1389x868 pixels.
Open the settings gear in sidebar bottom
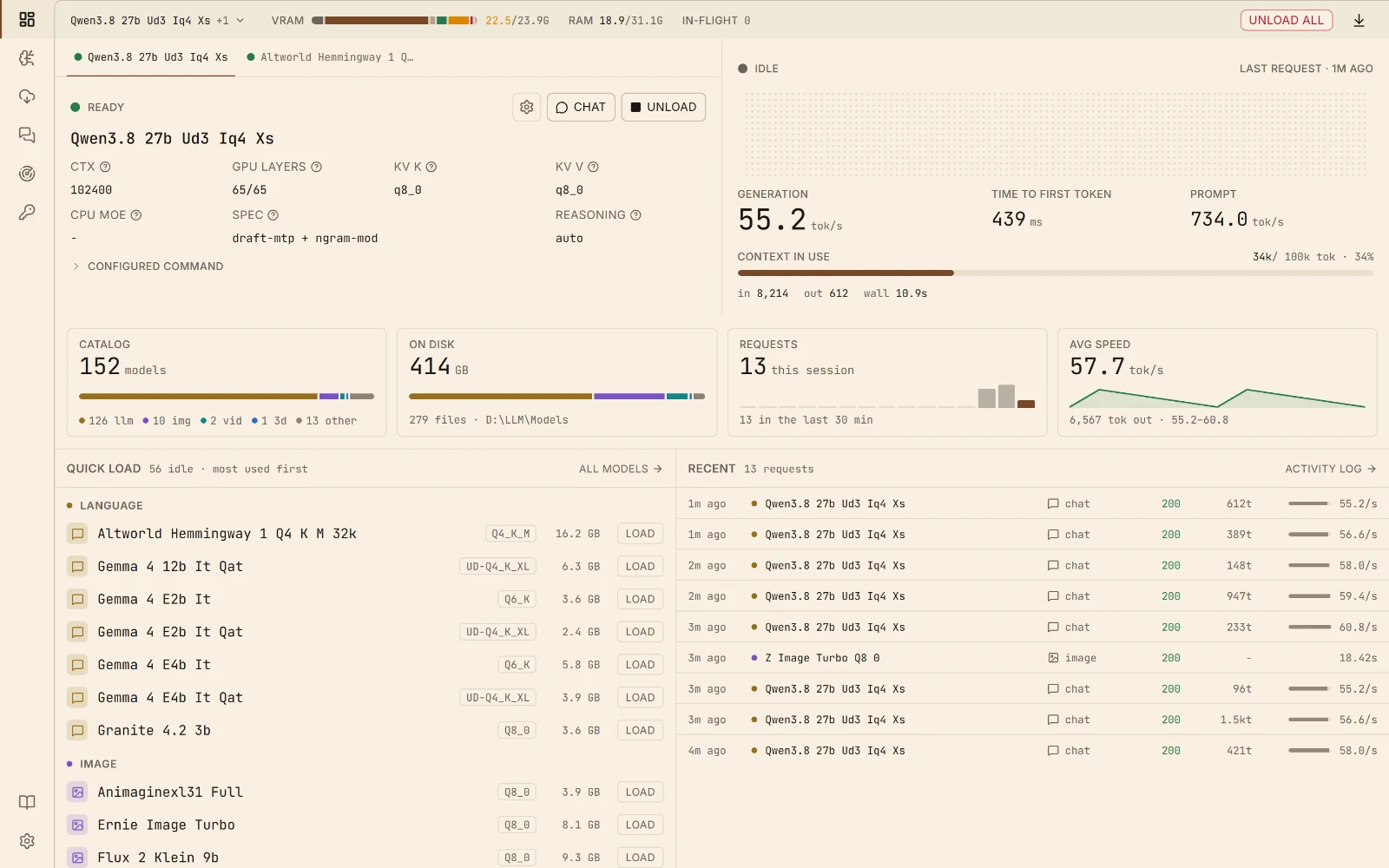tap(27, 841)
